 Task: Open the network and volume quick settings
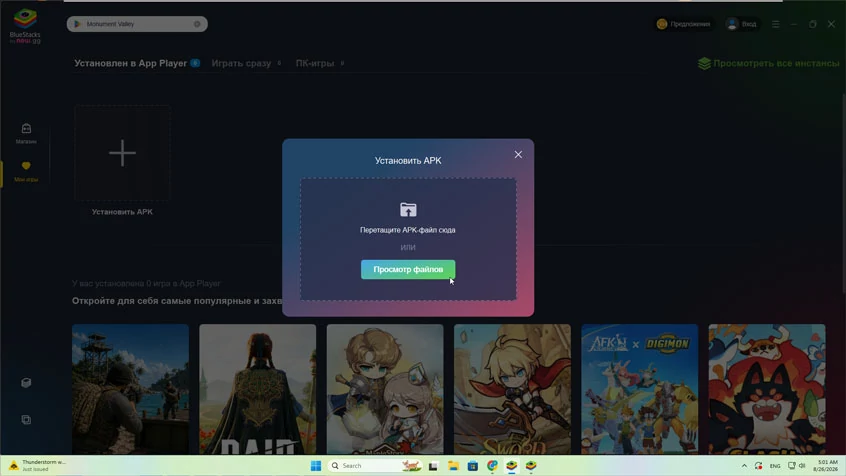click(x=796, y=466)
